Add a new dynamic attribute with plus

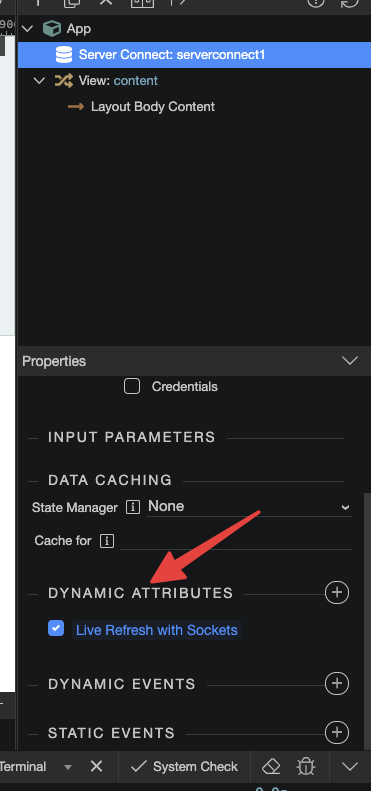click(337, 592)
